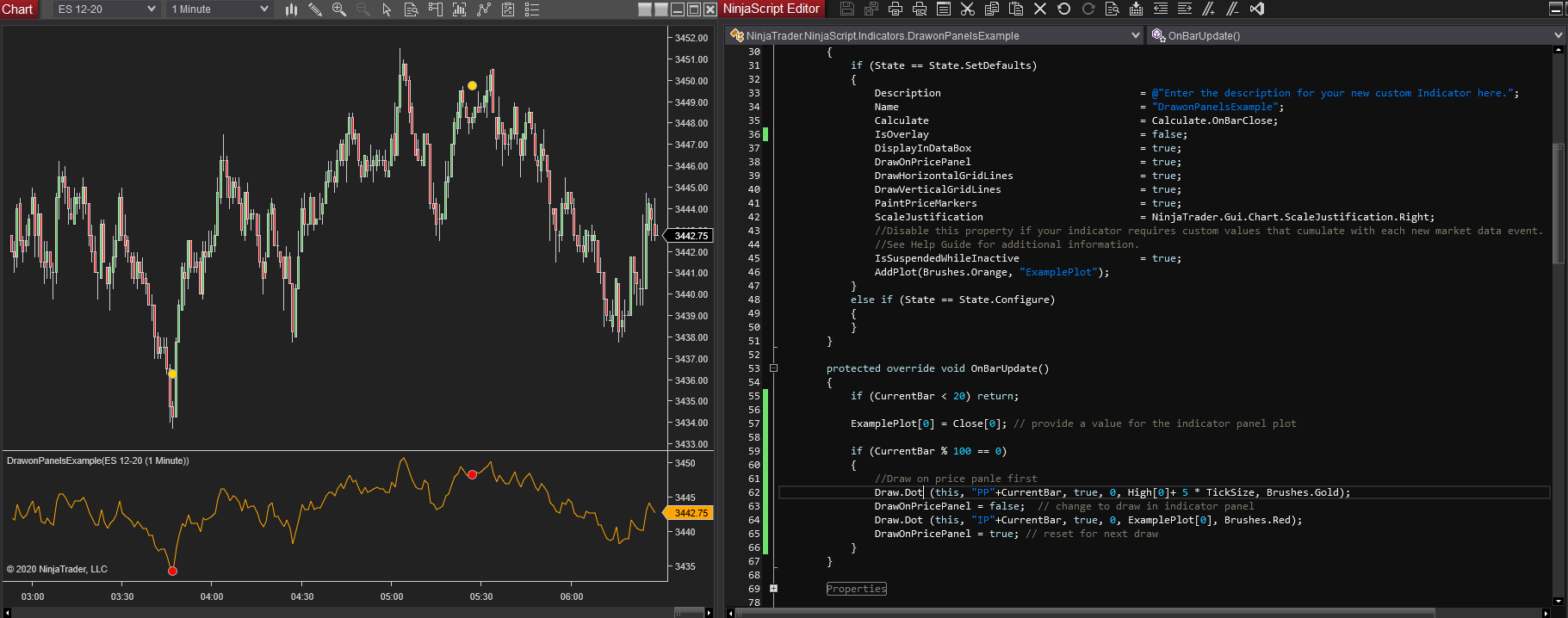1568x618 pixels.
Task: Select the drawing tools pencil icon
Action: click(x=315, y=9)
